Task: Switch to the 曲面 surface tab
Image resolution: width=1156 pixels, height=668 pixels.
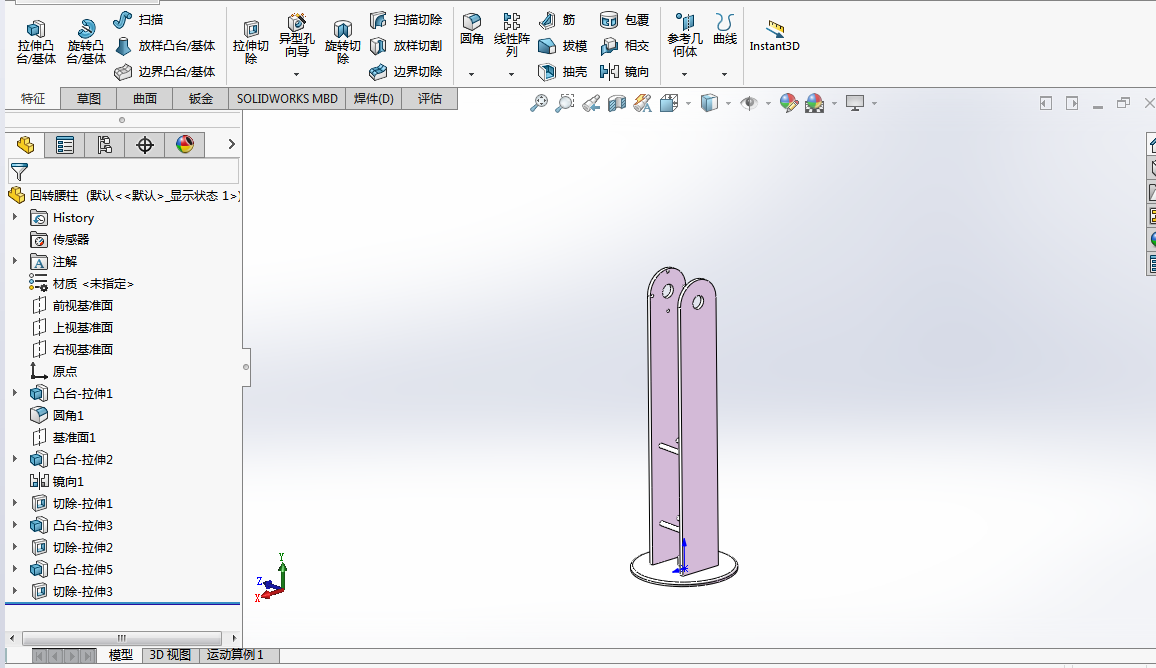Action: 144,98
